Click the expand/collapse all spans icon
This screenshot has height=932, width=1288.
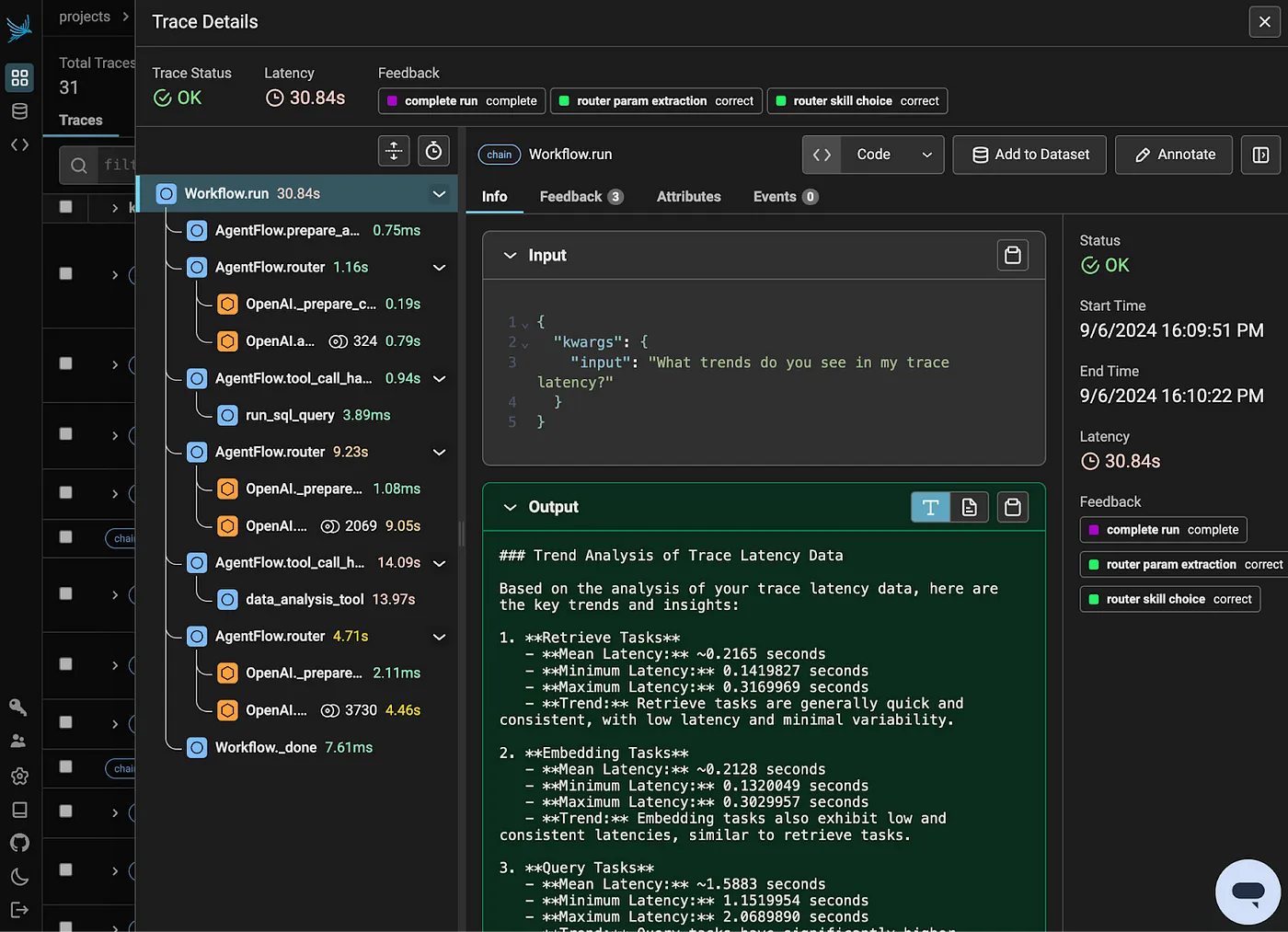[394, 151]
